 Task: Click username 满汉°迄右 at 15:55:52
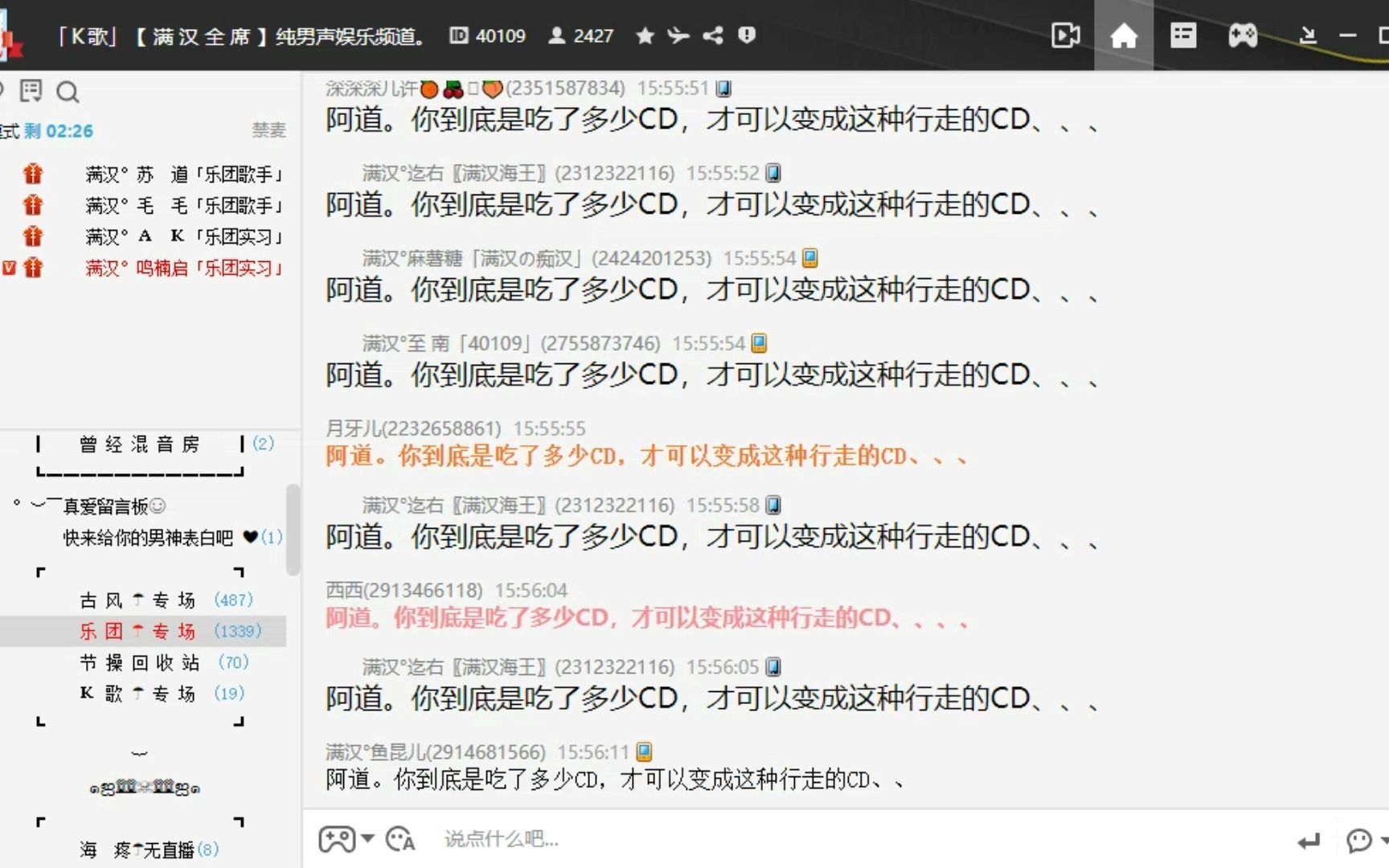518,173
